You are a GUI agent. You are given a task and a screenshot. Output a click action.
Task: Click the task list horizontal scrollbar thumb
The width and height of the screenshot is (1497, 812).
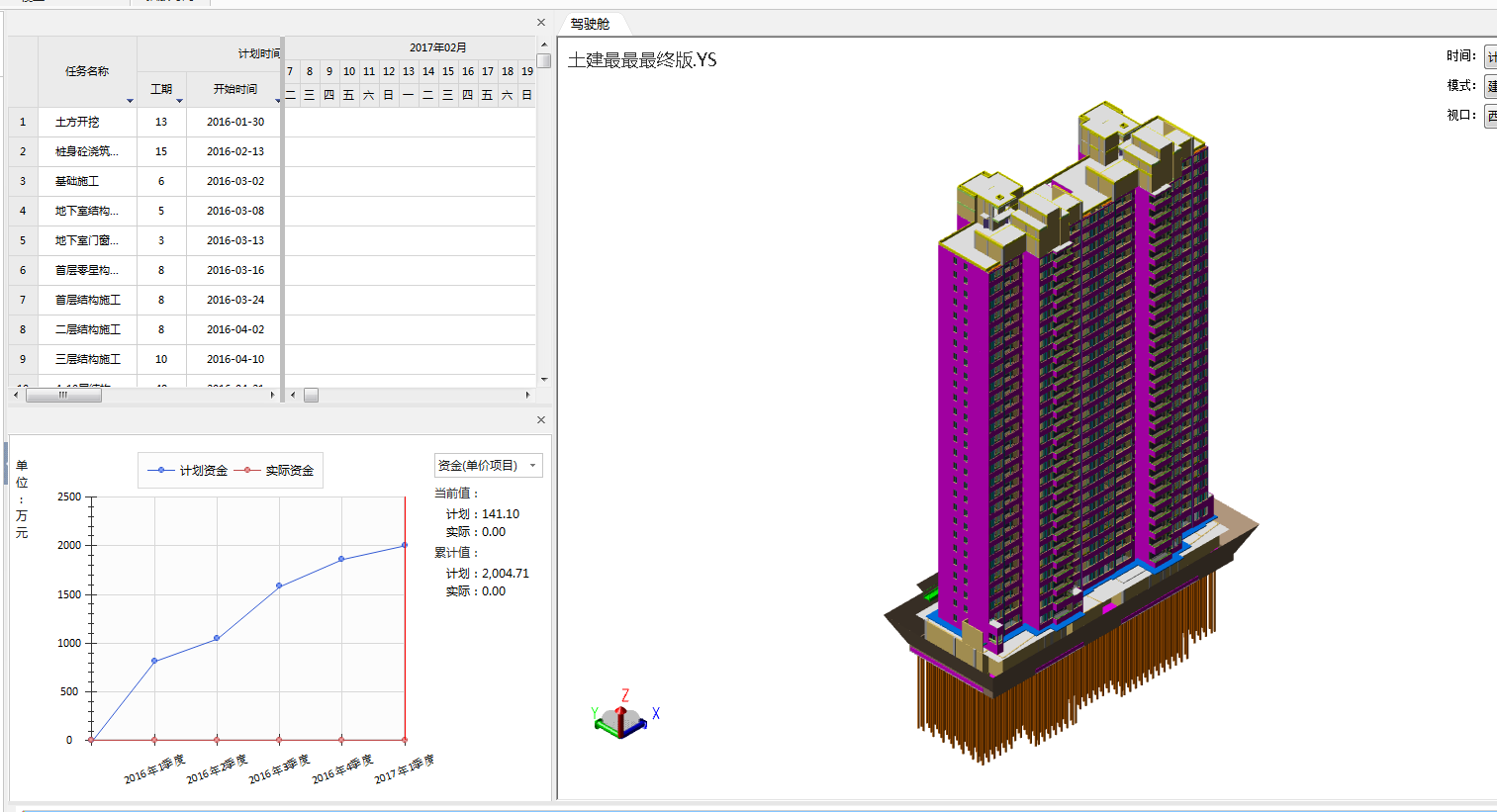click(63, 395)
